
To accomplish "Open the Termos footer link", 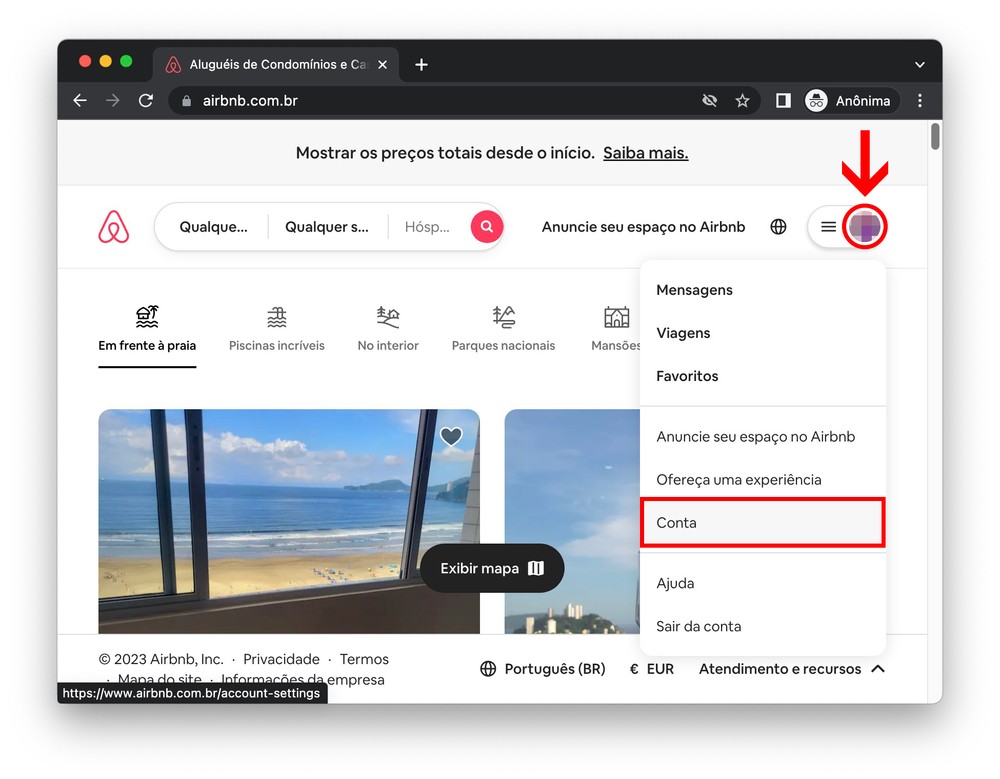I will 364,659.
